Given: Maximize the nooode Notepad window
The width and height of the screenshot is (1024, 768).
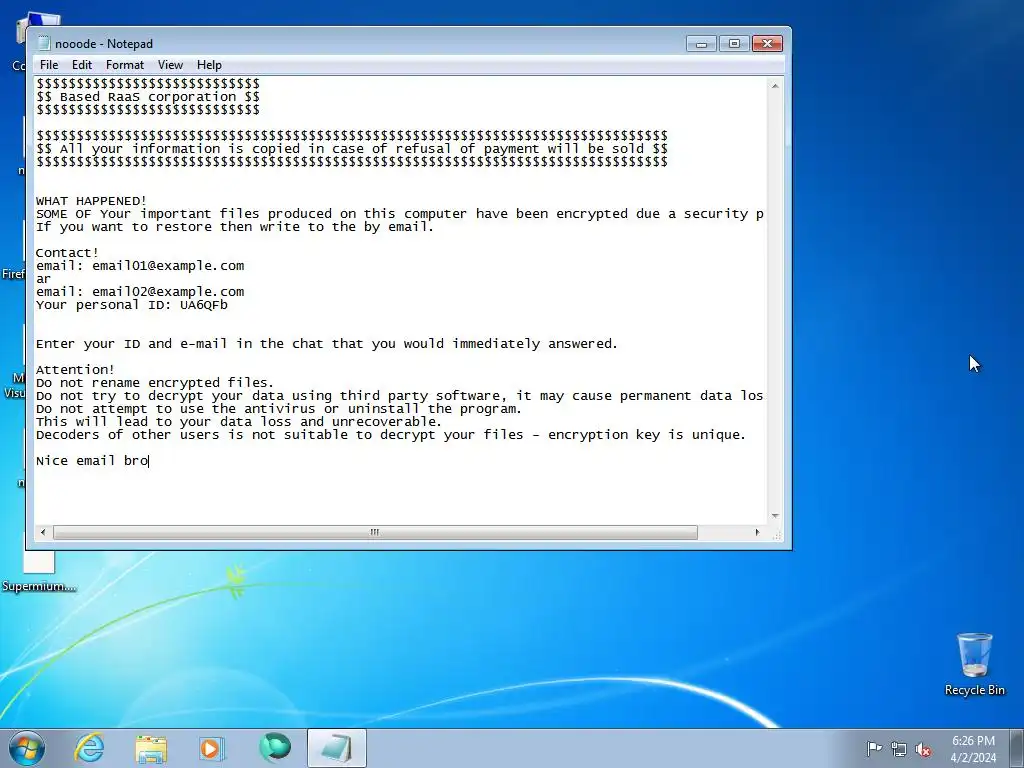Looking at the screenshot, I should 734,44.
